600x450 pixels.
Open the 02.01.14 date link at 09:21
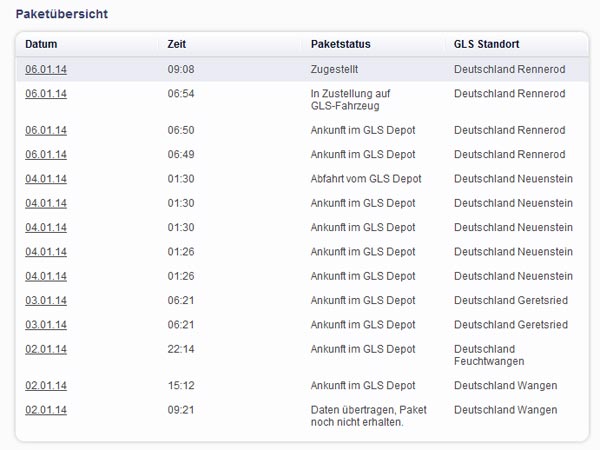[x=46, y=410]
